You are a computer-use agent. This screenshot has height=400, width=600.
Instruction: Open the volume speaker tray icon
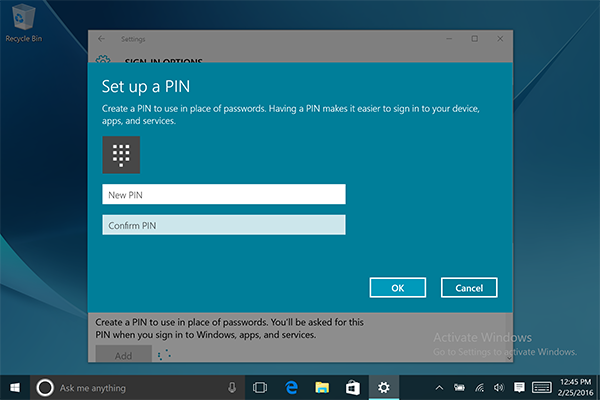499,388
